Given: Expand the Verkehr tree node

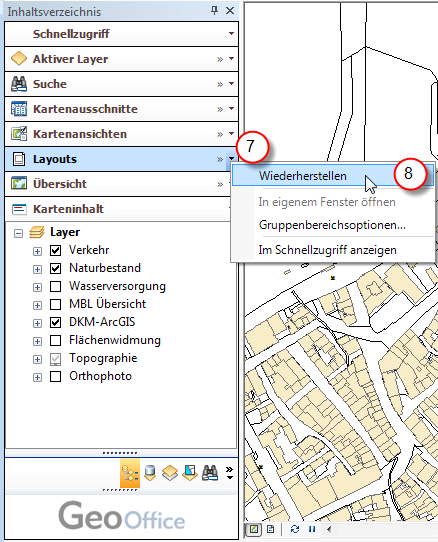Looking at the screenshot, I should coord(37,251).
